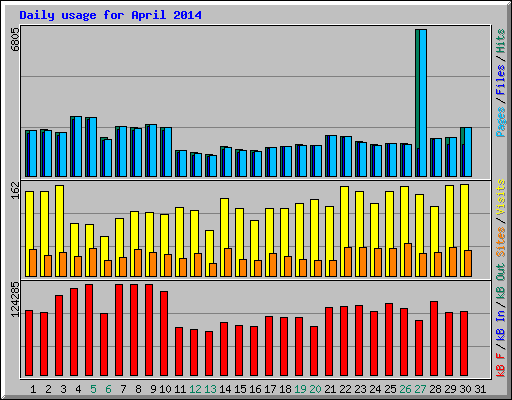Viewport: 512px width, 400px height.
Task: Click green weekend day label 19
Action: [300, 389]
